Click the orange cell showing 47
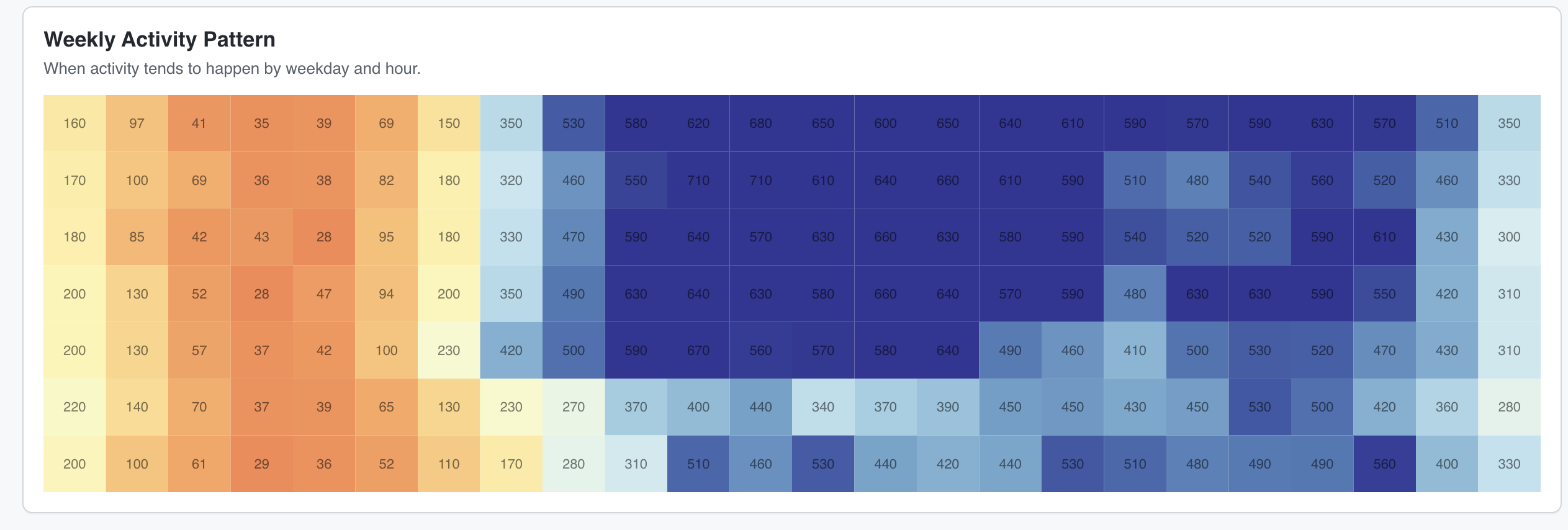 324,294
